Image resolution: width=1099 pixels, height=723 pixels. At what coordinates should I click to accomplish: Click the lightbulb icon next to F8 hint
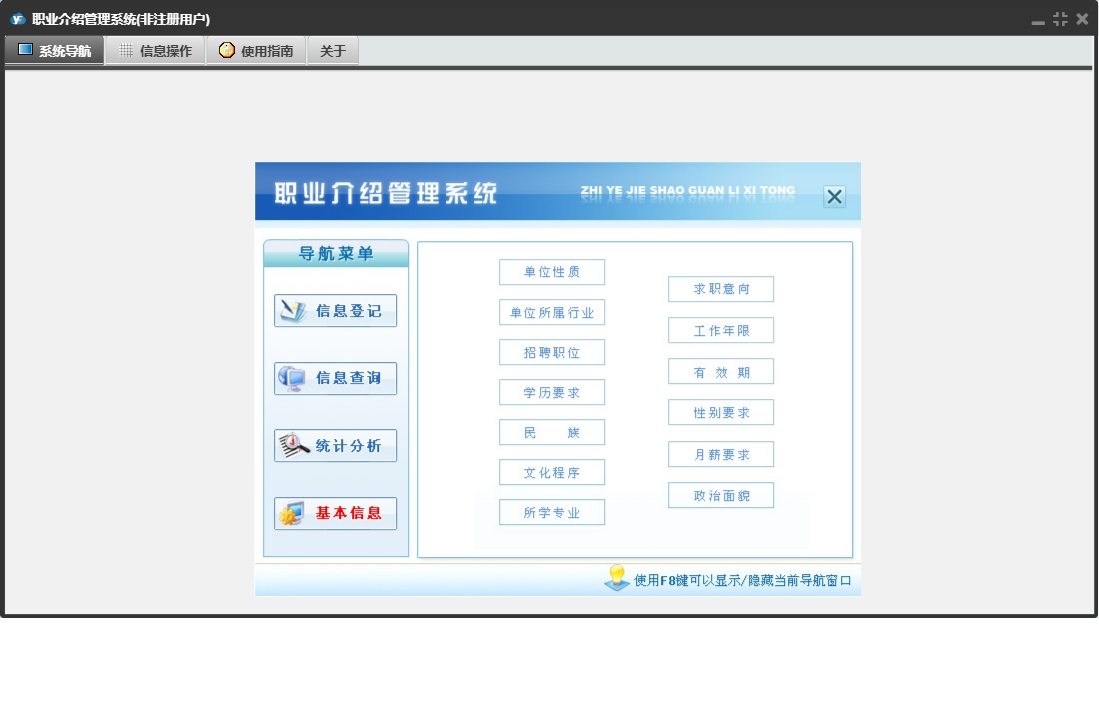[617, 578]
